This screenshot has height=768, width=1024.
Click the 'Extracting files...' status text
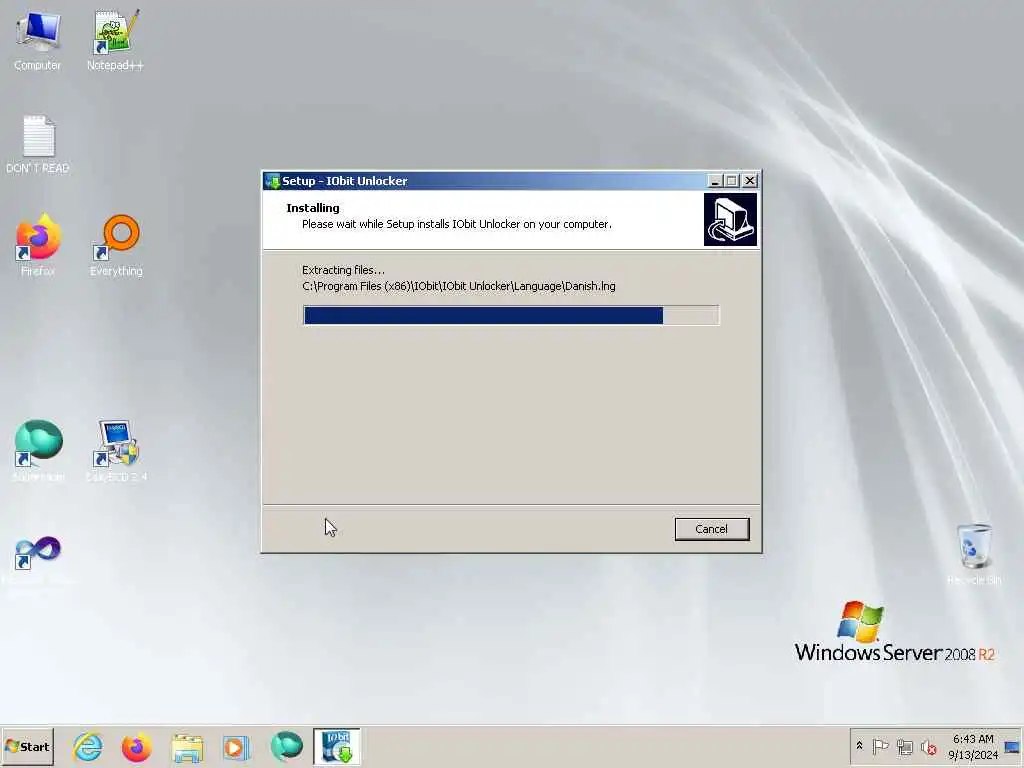[x=343, y=270]
